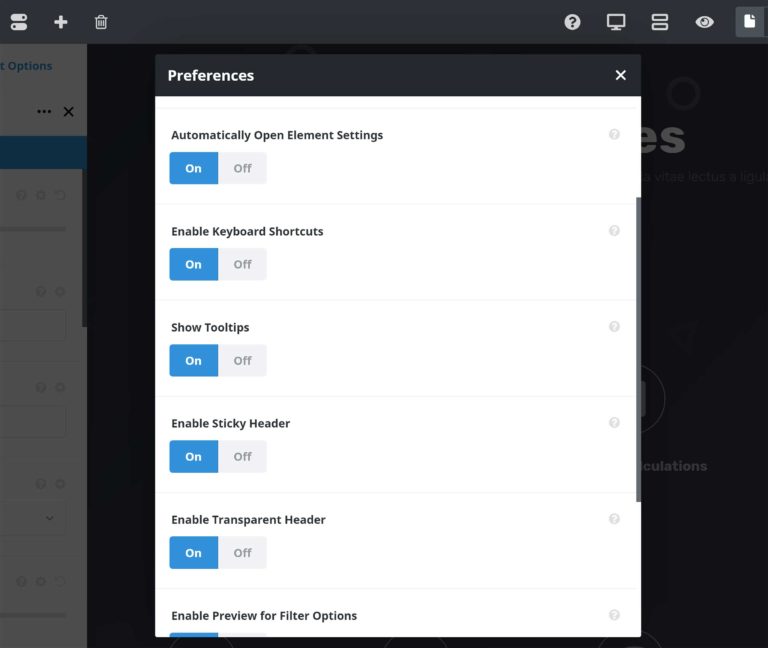Click the Enable Preview for Filter Options label
Screen dimensions: 768x648
tap(264, 616)
